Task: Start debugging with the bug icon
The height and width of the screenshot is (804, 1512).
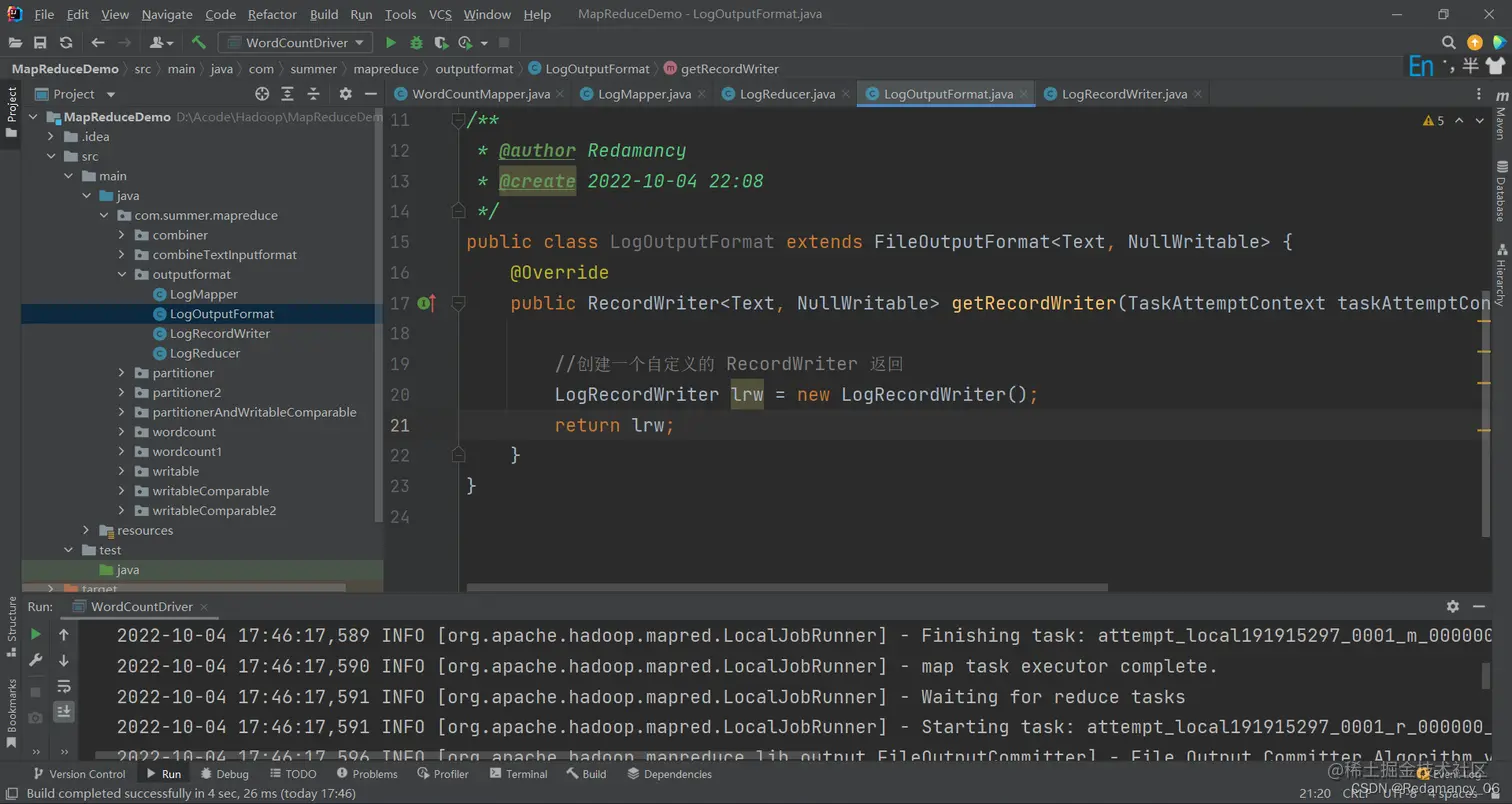Action: 416,42
